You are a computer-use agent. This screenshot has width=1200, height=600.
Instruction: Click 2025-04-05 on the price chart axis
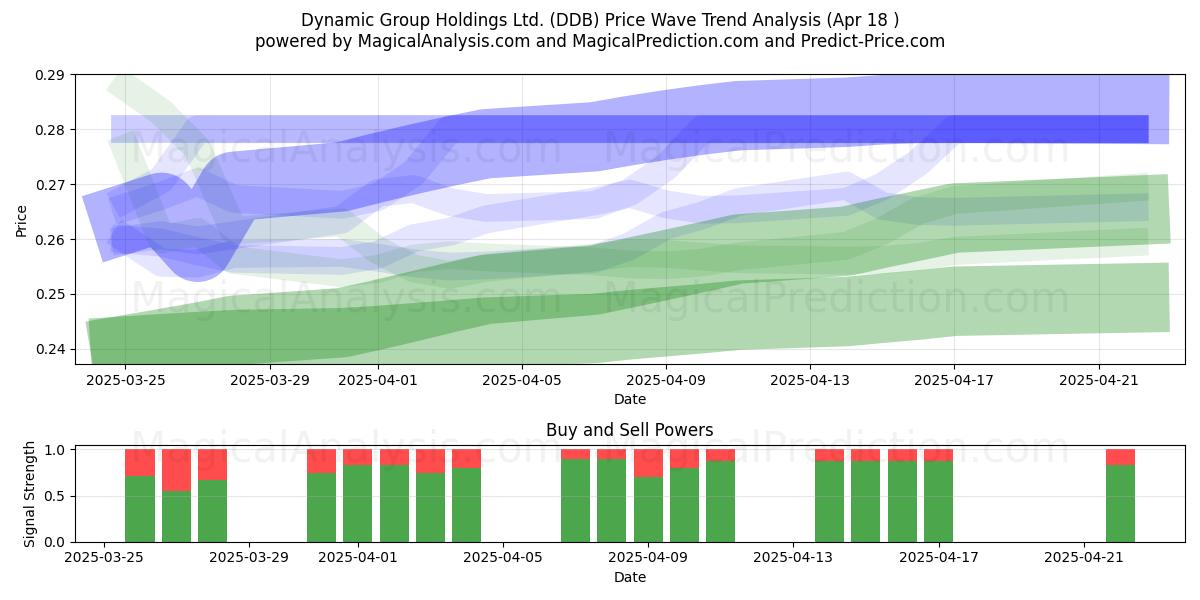[523, 380]
